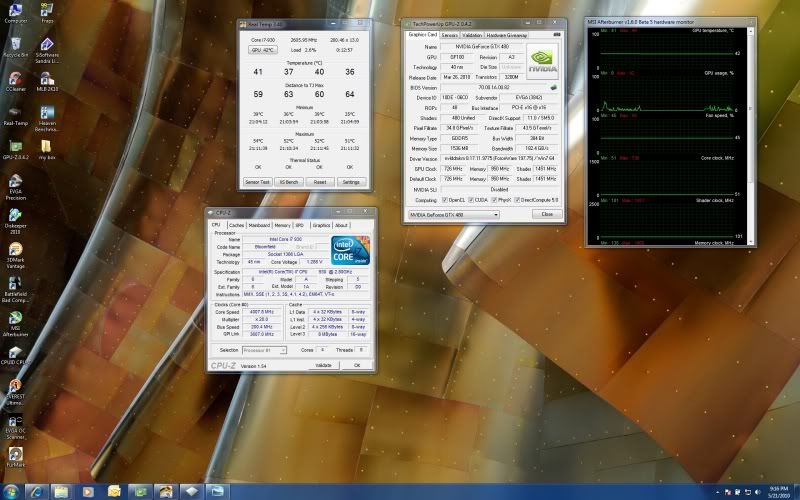Launch the MSI Afterburner desktop shortcut
This screenshot has height=500, width=800.
[15, 323]
